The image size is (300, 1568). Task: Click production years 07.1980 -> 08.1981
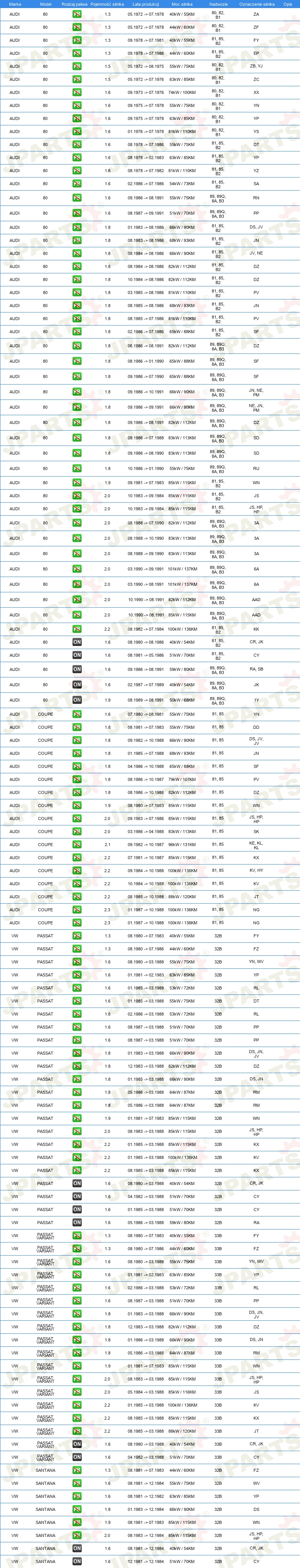pos(145,715)
